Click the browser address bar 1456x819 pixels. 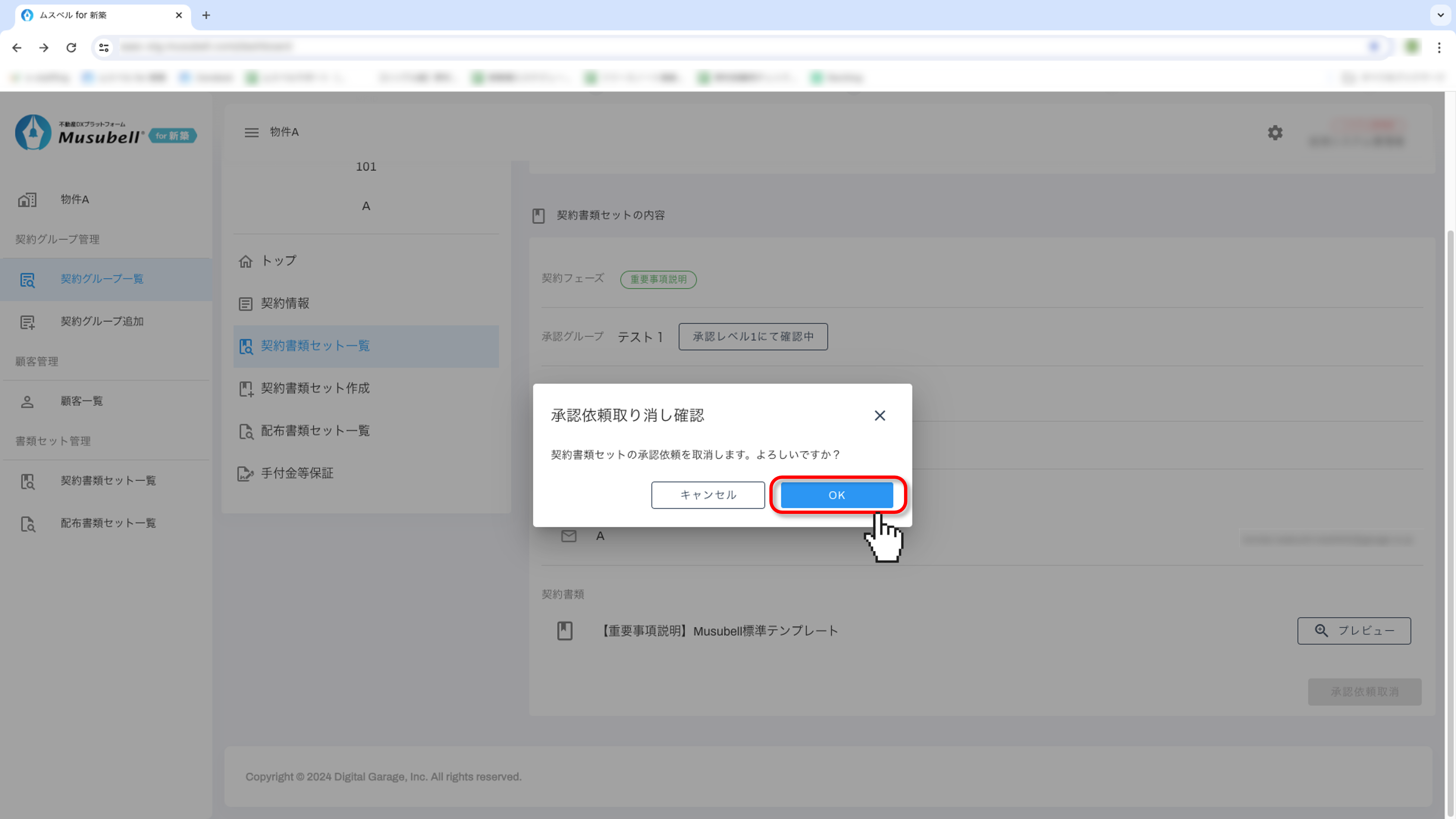pos(735,47)
